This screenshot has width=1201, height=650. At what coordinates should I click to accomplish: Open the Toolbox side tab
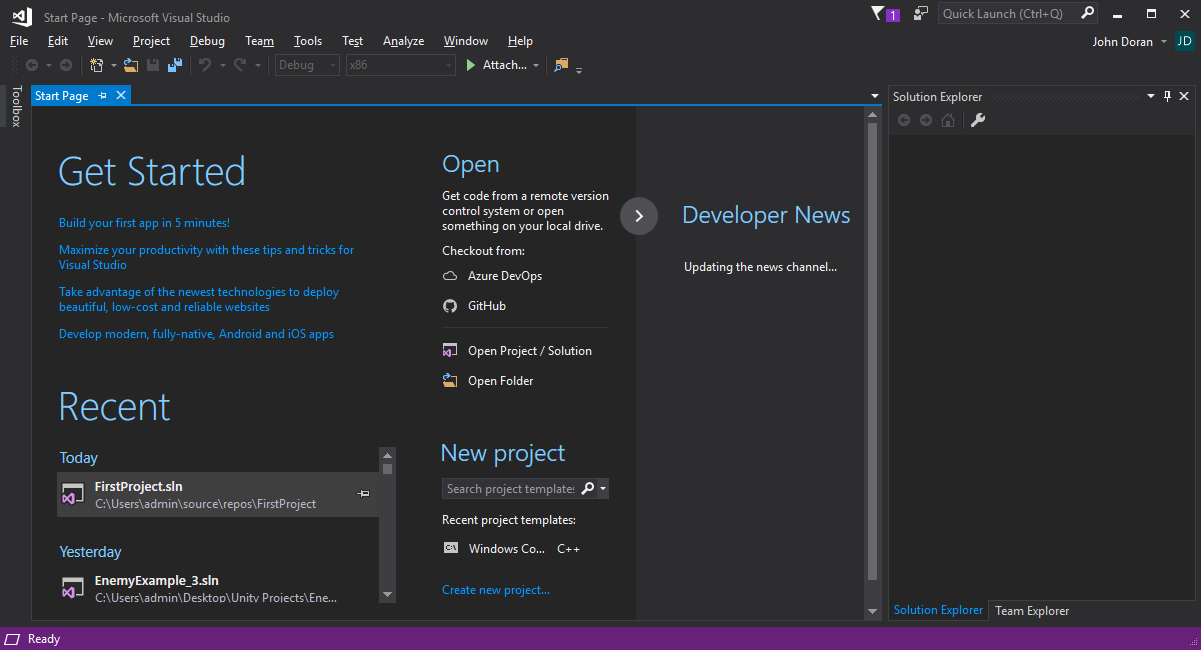point(16,106)
